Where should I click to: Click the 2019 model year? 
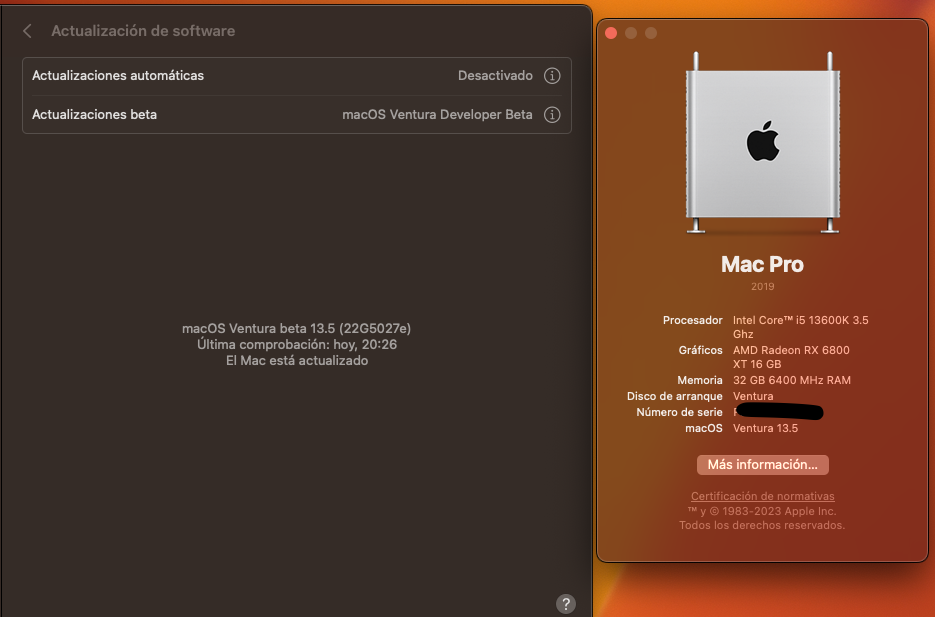[x=763, y=287]
